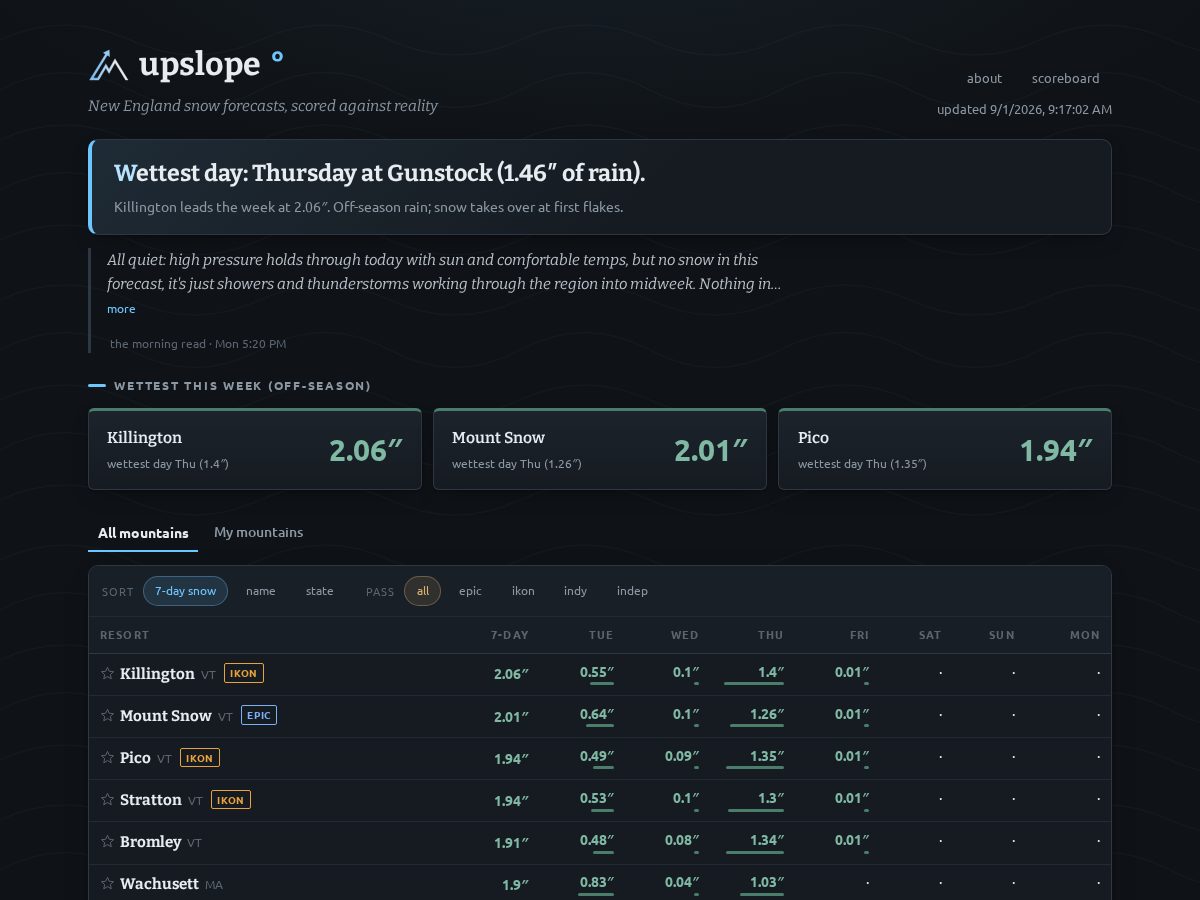Star Wachusett as a favorite

[107, 884]
